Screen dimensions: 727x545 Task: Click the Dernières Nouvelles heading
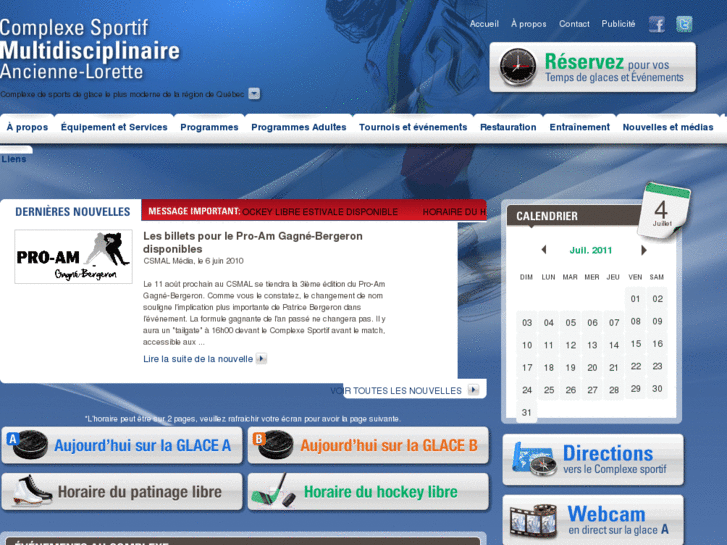pos(72,212)
